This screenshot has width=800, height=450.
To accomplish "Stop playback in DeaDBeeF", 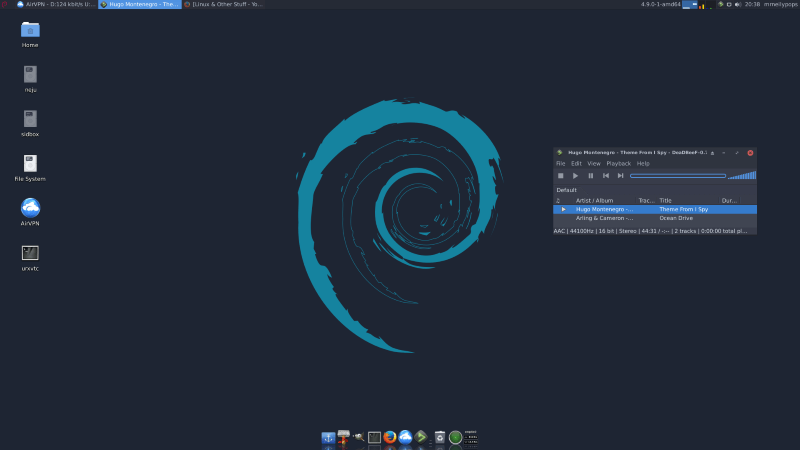I will click(x=561, y=175).
